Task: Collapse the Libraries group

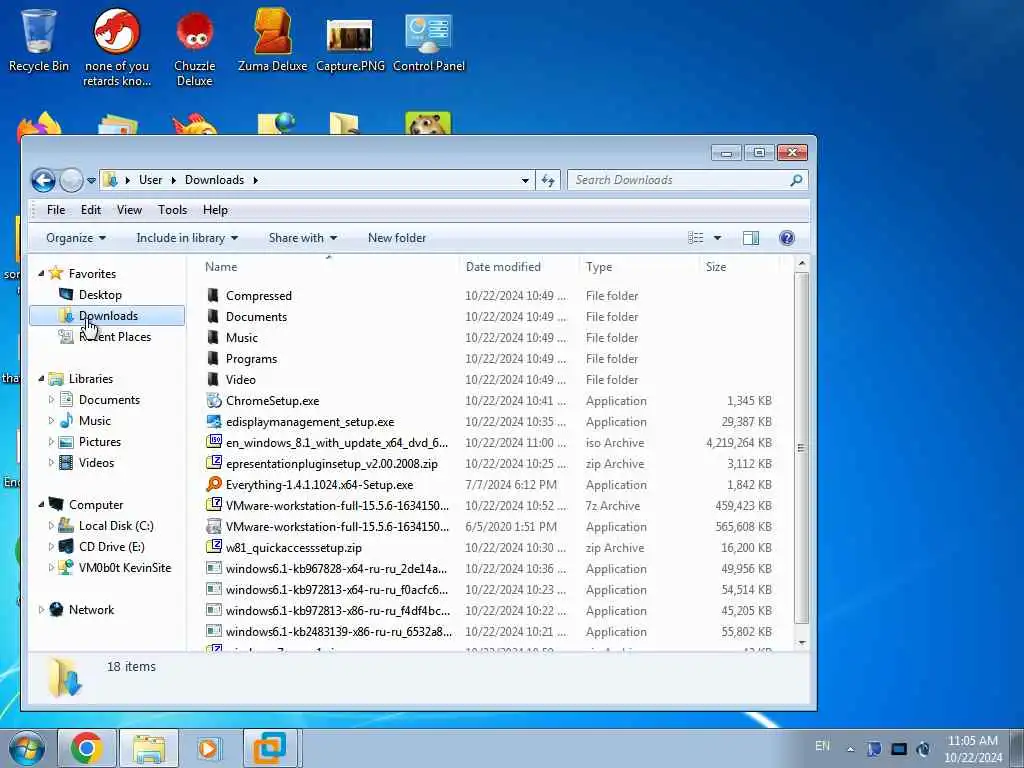Action: (x=41, y=379)
